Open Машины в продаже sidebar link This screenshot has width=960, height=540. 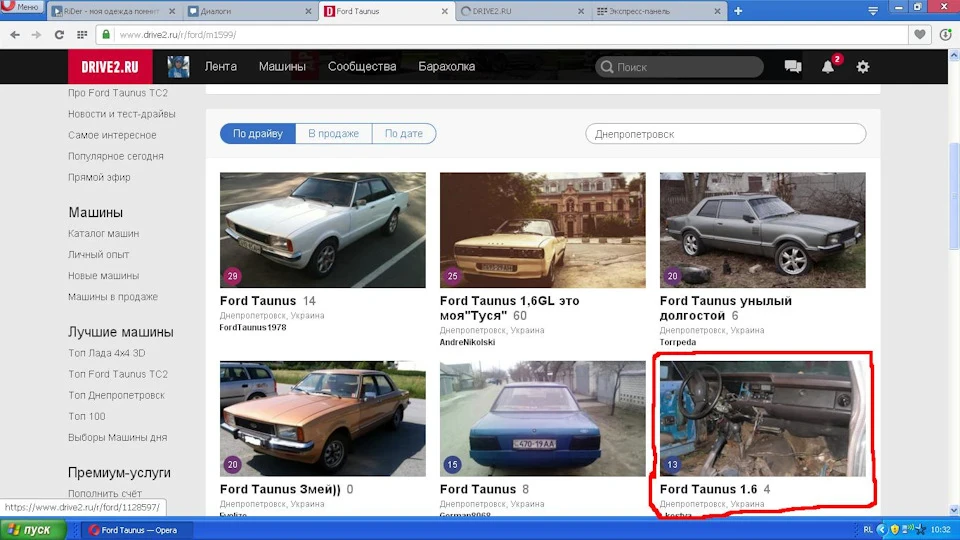[x=113, y=296]
